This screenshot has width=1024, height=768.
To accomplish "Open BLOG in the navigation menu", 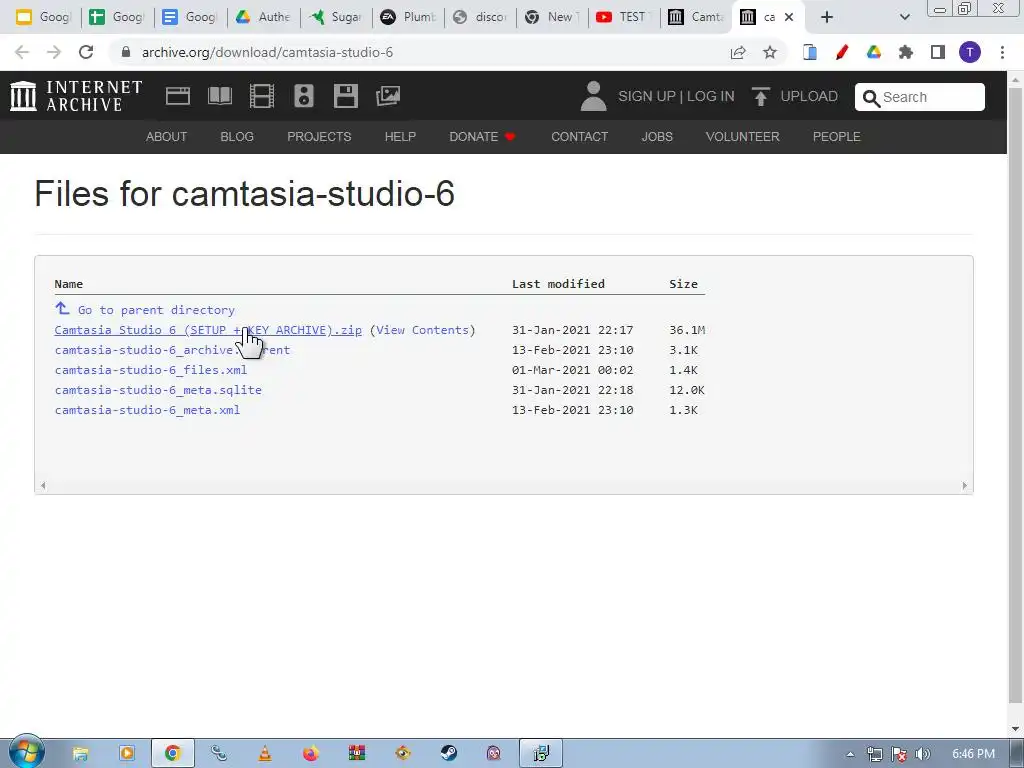I will point(237,136).
